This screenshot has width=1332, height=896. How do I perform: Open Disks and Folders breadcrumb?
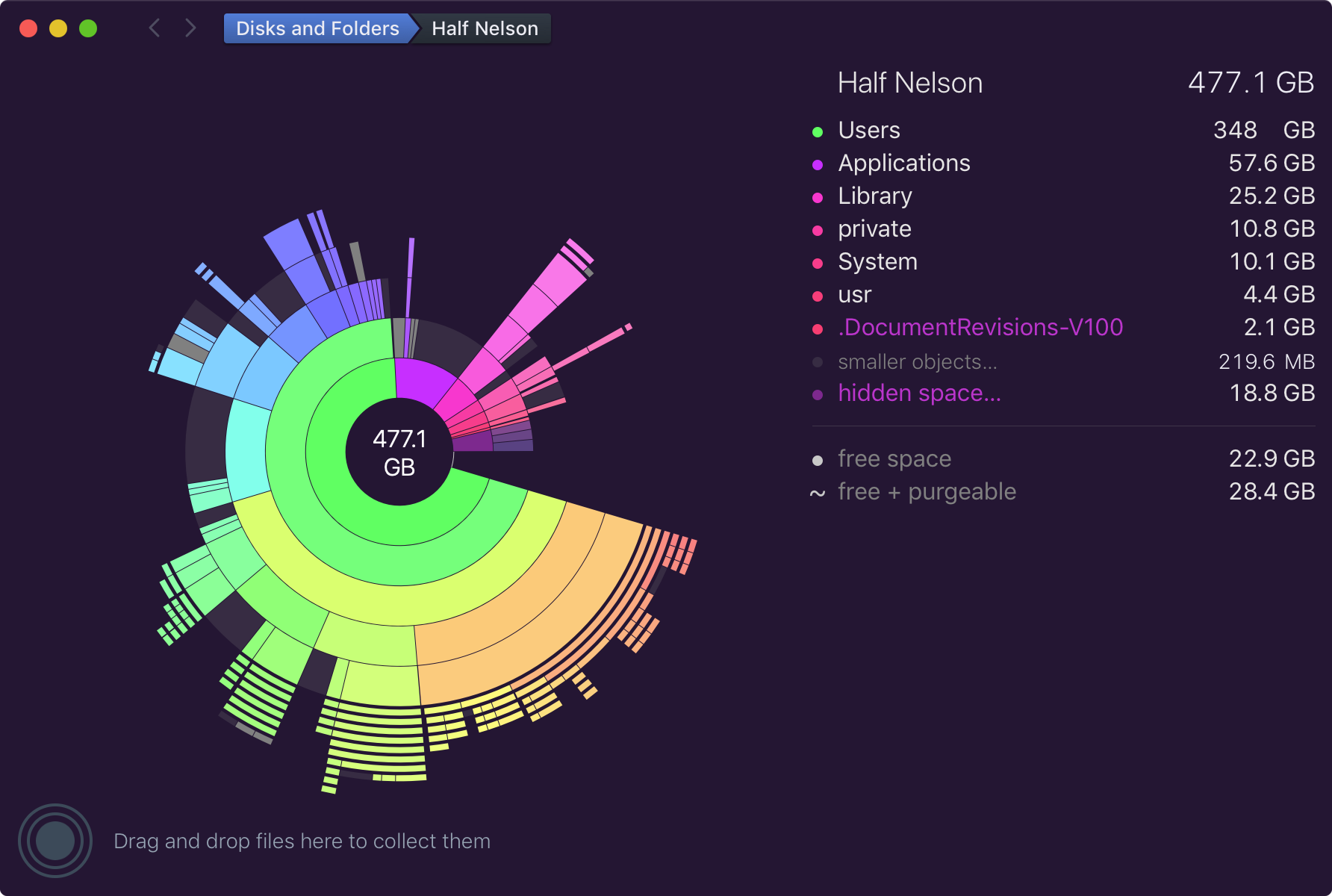[317, 28]
